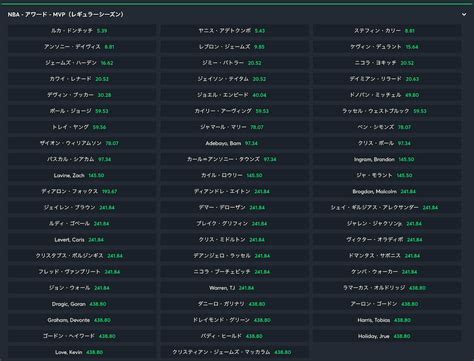Screen dimensions: 474x361
Task: Select Ingram, Brandon at 145.50
Action: 387,159
